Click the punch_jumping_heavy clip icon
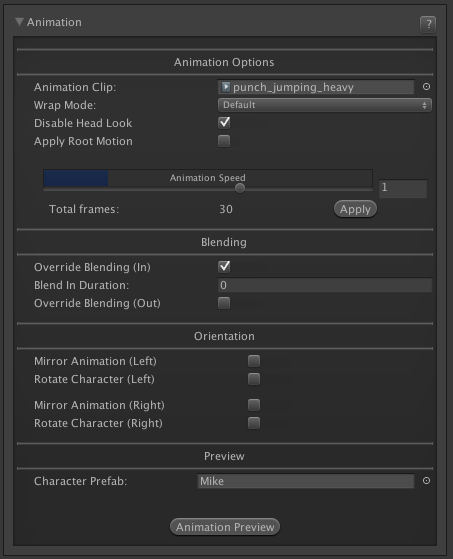 coord(226,87)
